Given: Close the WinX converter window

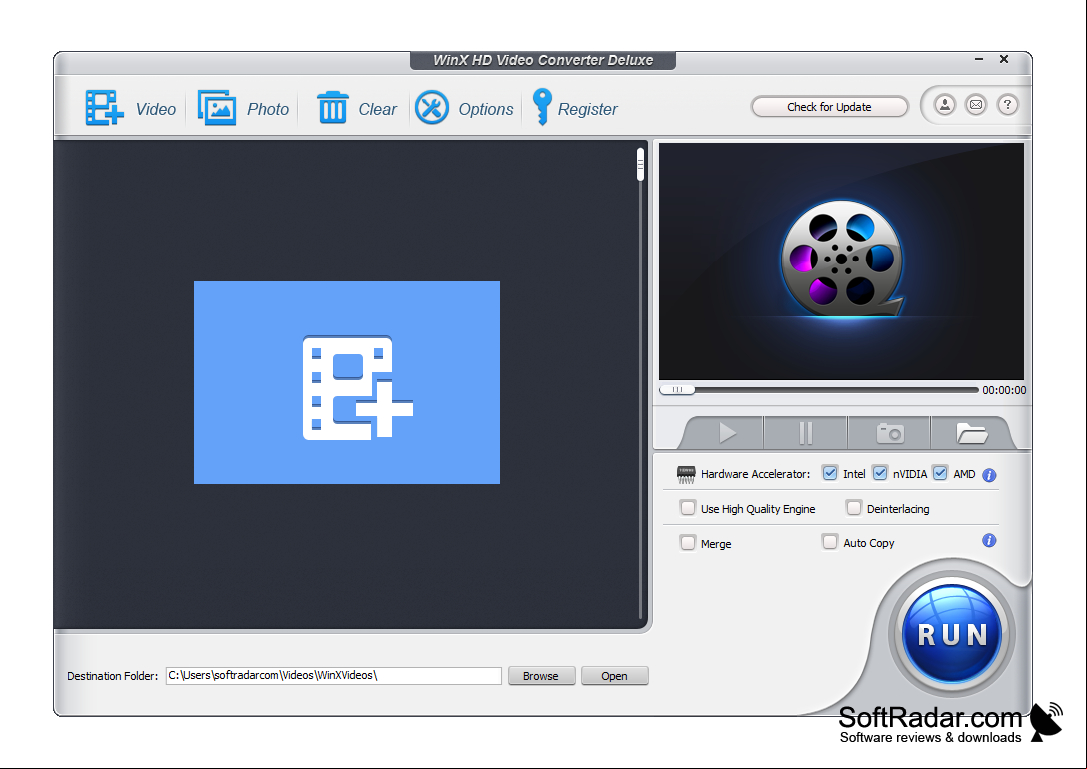Looking at the screenshot, I should [x=1004, y=60].
